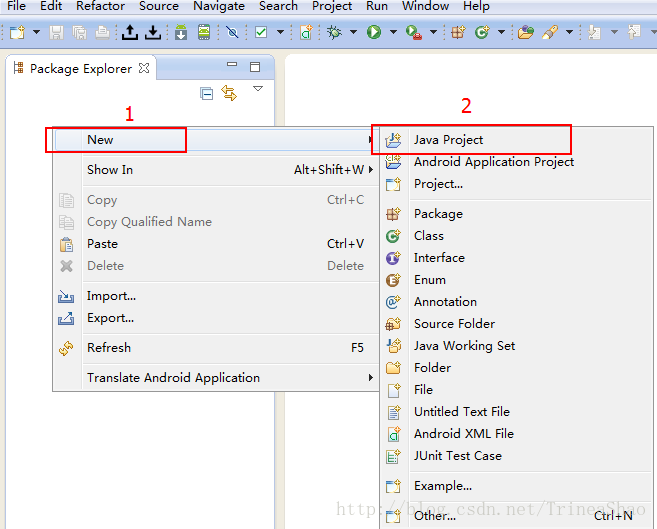Click the Print toolbar icon
The image size is (657, 529).
102,32
